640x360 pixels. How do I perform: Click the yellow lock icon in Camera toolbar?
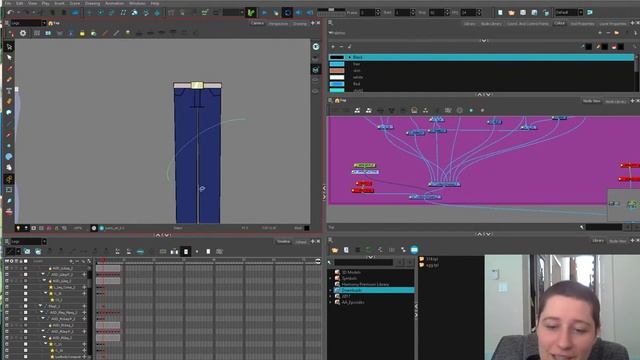(82, 33)
